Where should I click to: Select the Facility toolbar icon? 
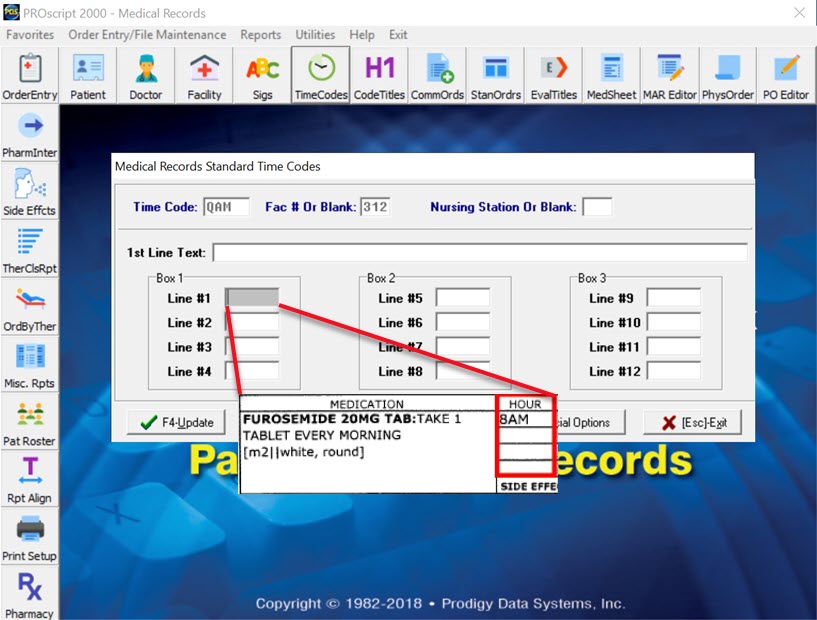[204, 76]
